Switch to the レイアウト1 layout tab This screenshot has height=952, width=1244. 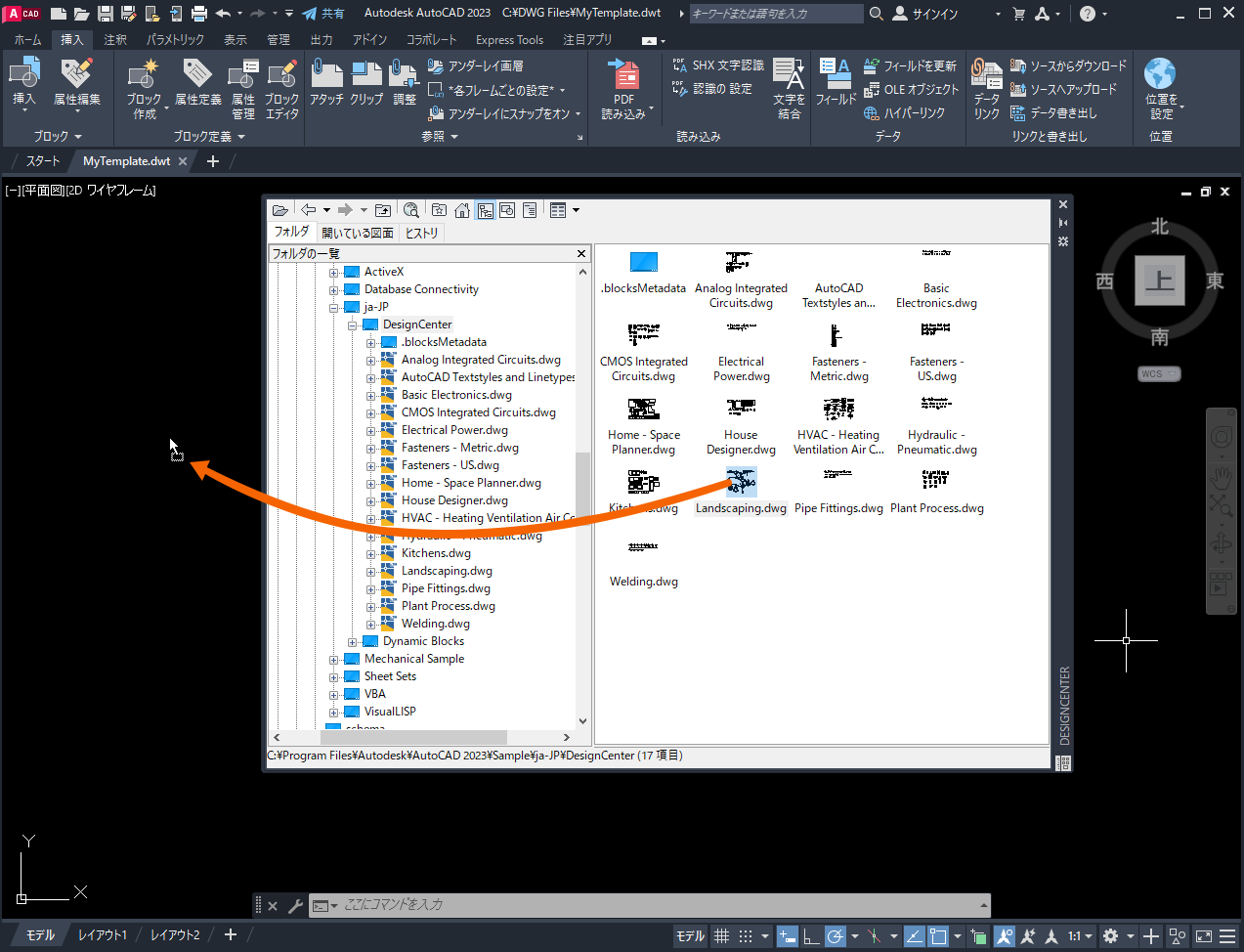click(x=103, y=935)
